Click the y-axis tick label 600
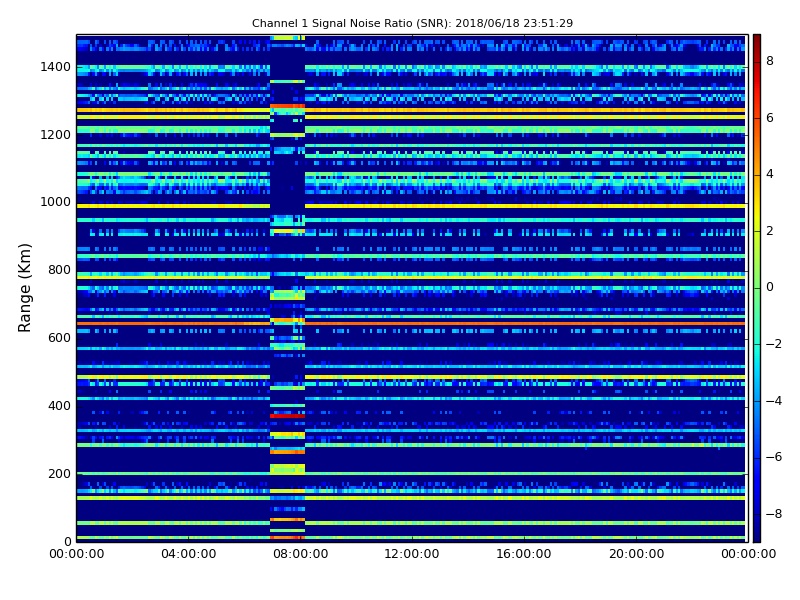800x600 pixels. point(59,338)
